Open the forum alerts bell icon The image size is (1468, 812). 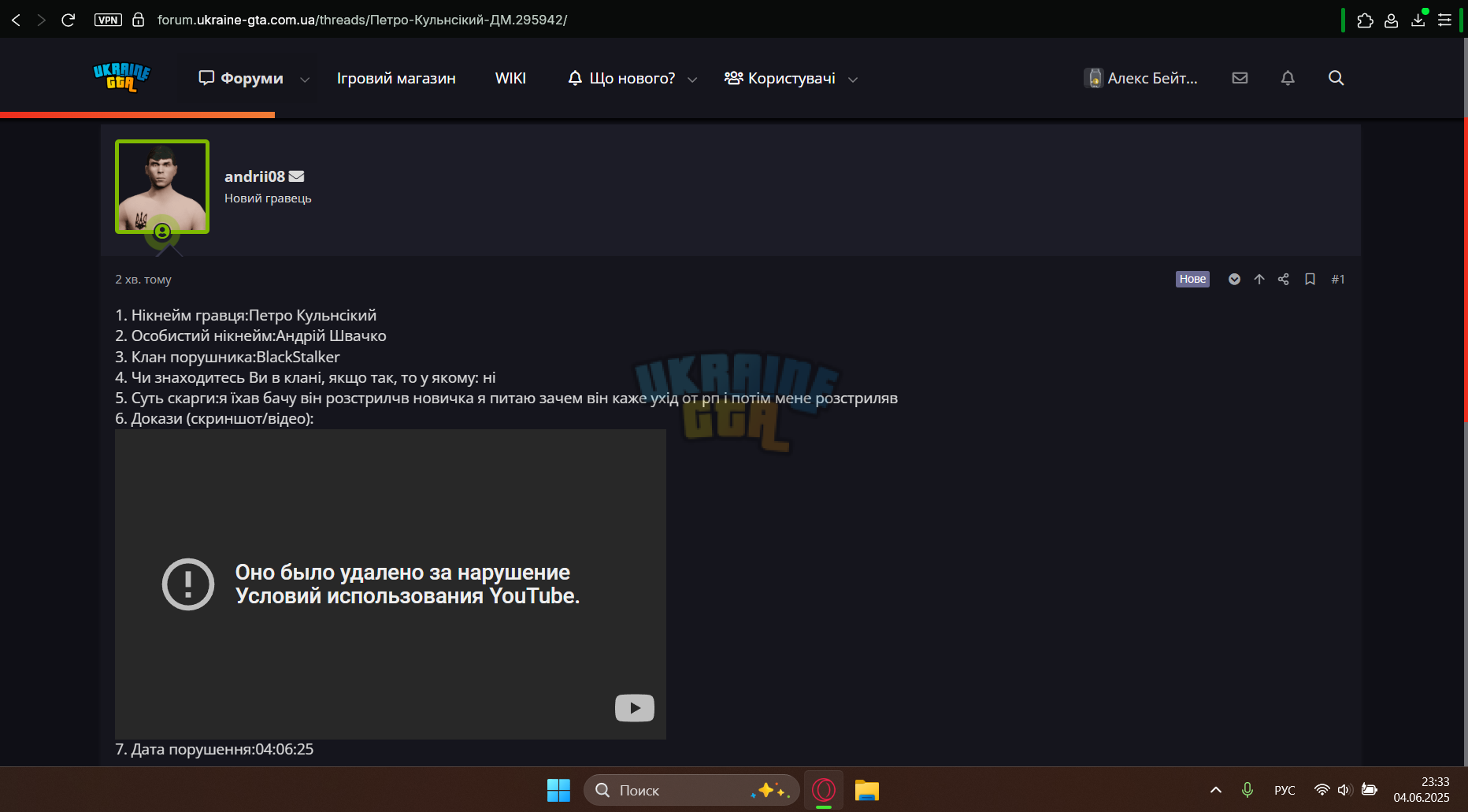1288,78
